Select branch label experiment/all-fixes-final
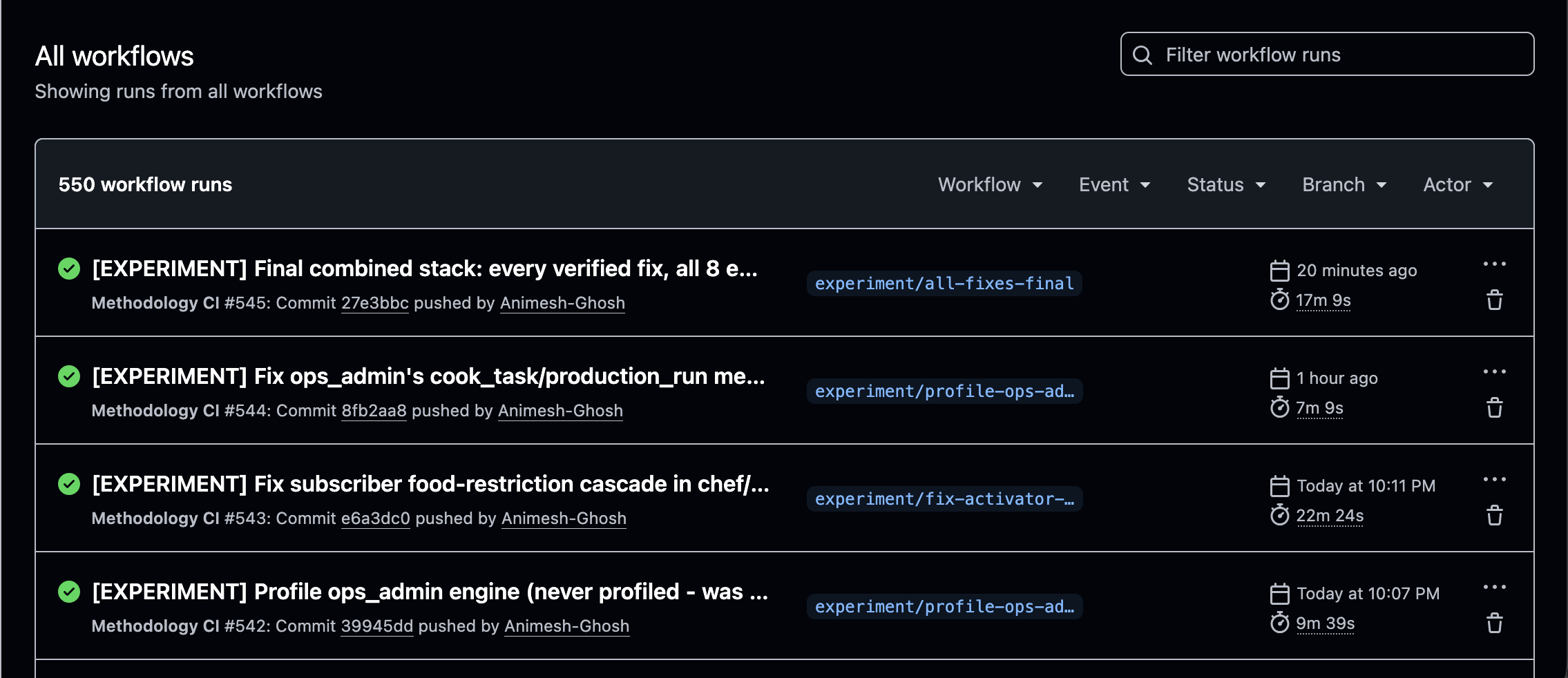1568x678 pixels. coord(944,284)
